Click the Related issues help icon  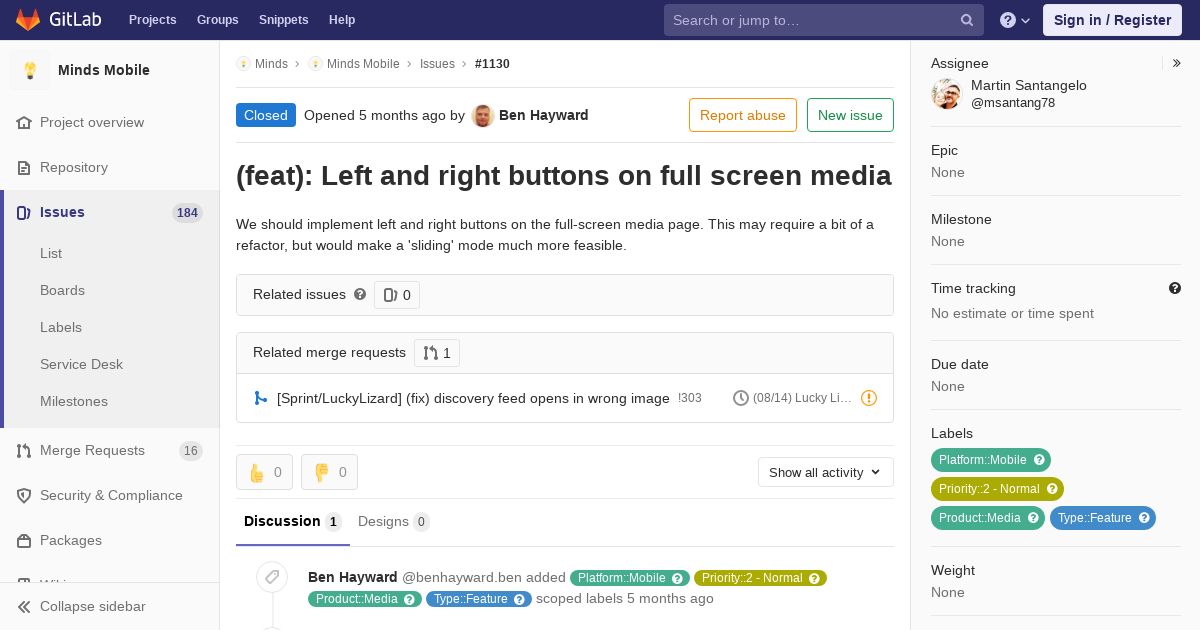point(360,294)
